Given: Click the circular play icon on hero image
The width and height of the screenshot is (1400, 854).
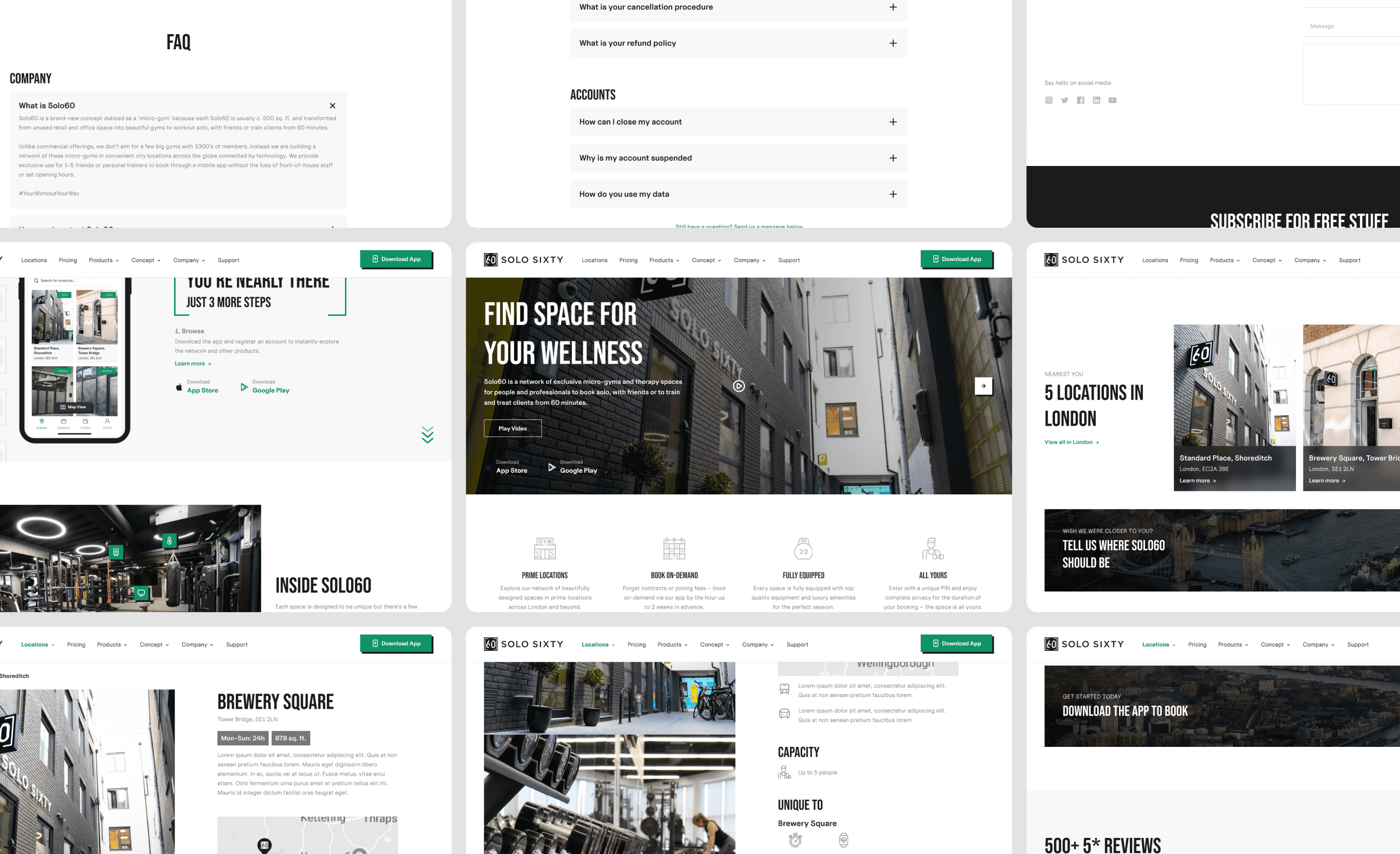Looking at the screenshot, I should (739, 386).
